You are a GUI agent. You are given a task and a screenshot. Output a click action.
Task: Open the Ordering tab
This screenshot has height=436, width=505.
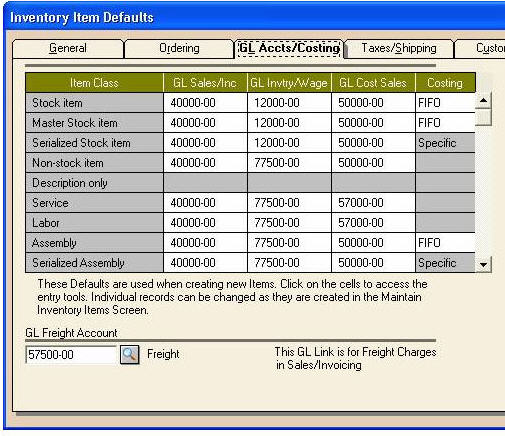click(x=179, y=48)
